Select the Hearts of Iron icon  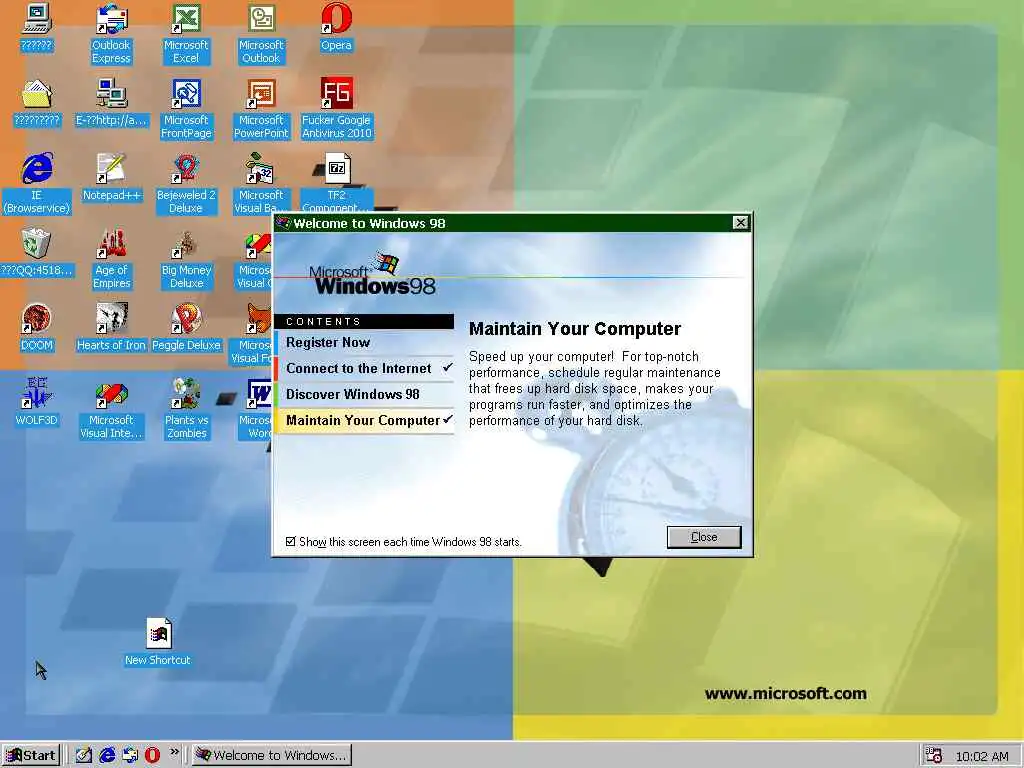click(x=111, y=328)
